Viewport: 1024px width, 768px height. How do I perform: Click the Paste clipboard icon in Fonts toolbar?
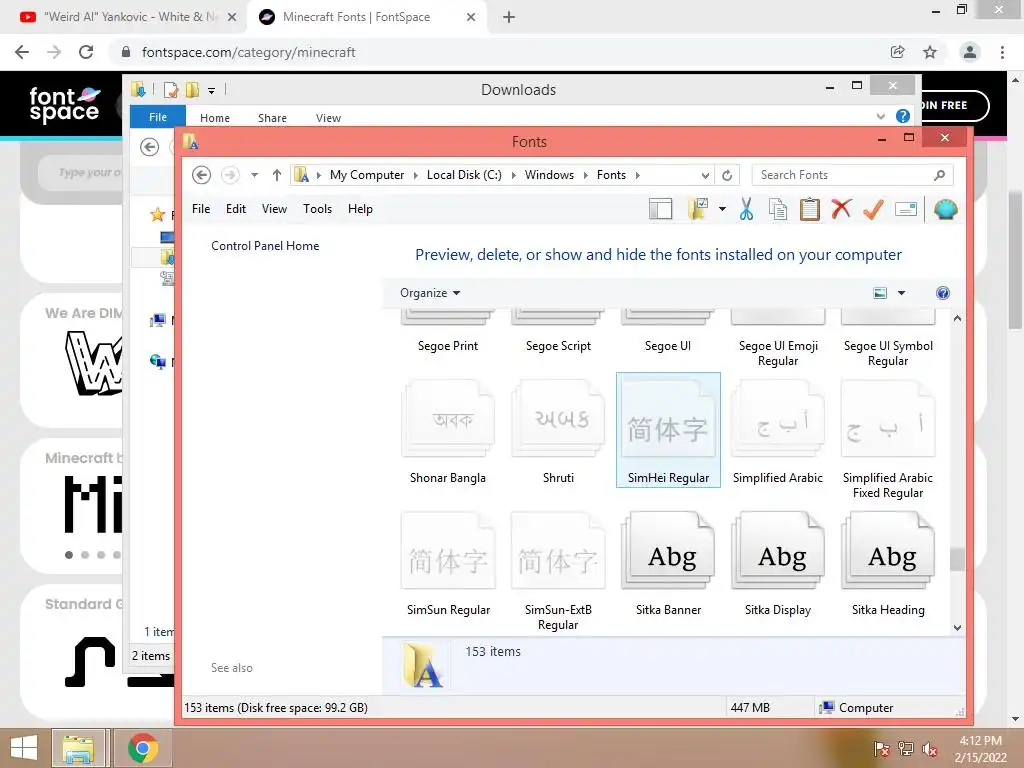click(809, 209)
